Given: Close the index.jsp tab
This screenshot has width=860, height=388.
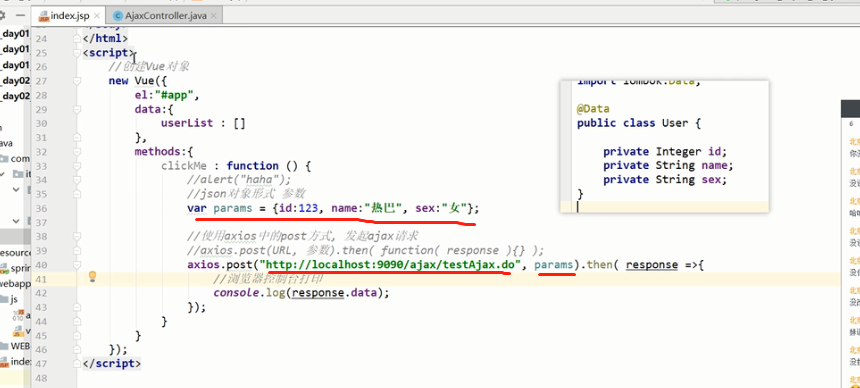Looking at the screenshot, I should pos(97,16).
